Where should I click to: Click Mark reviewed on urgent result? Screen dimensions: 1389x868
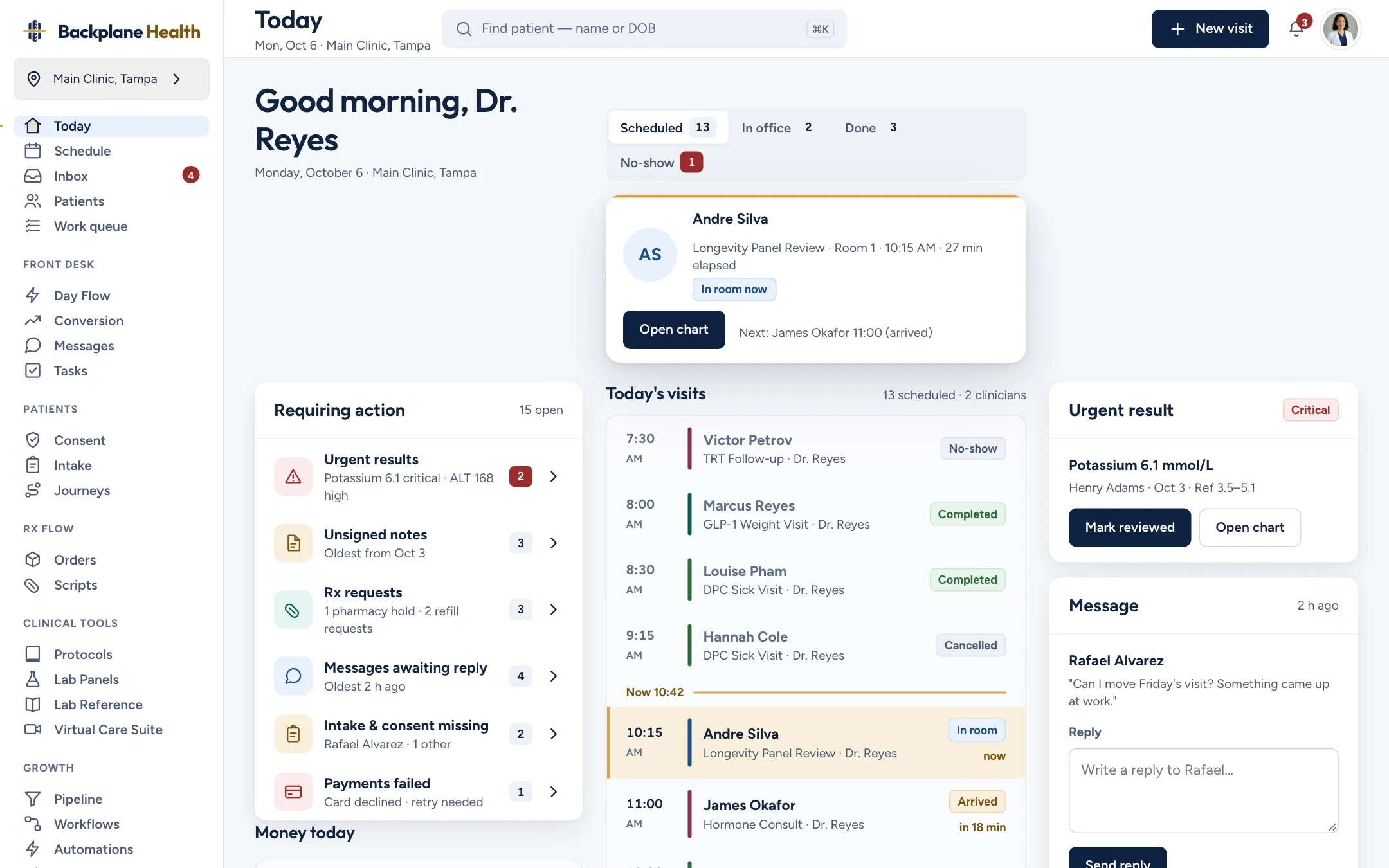1130,528
